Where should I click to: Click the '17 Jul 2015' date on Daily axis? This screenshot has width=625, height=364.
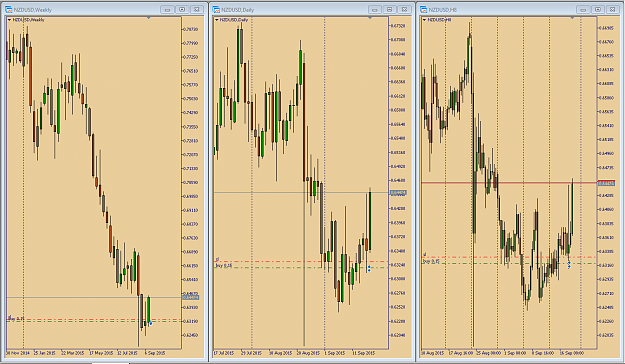(x=224, y=353)
